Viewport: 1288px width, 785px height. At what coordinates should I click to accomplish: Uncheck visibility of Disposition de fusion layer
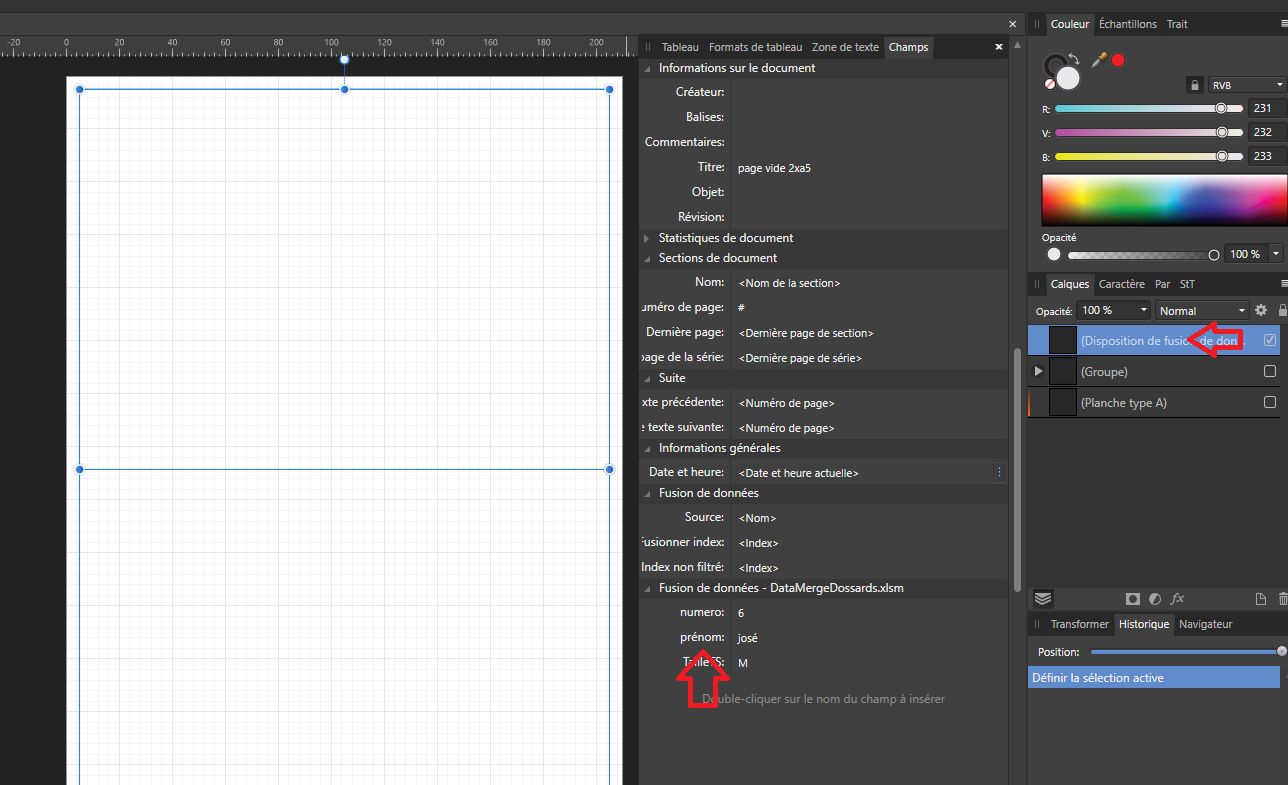pyautogui.click(x=1270, y=340)
